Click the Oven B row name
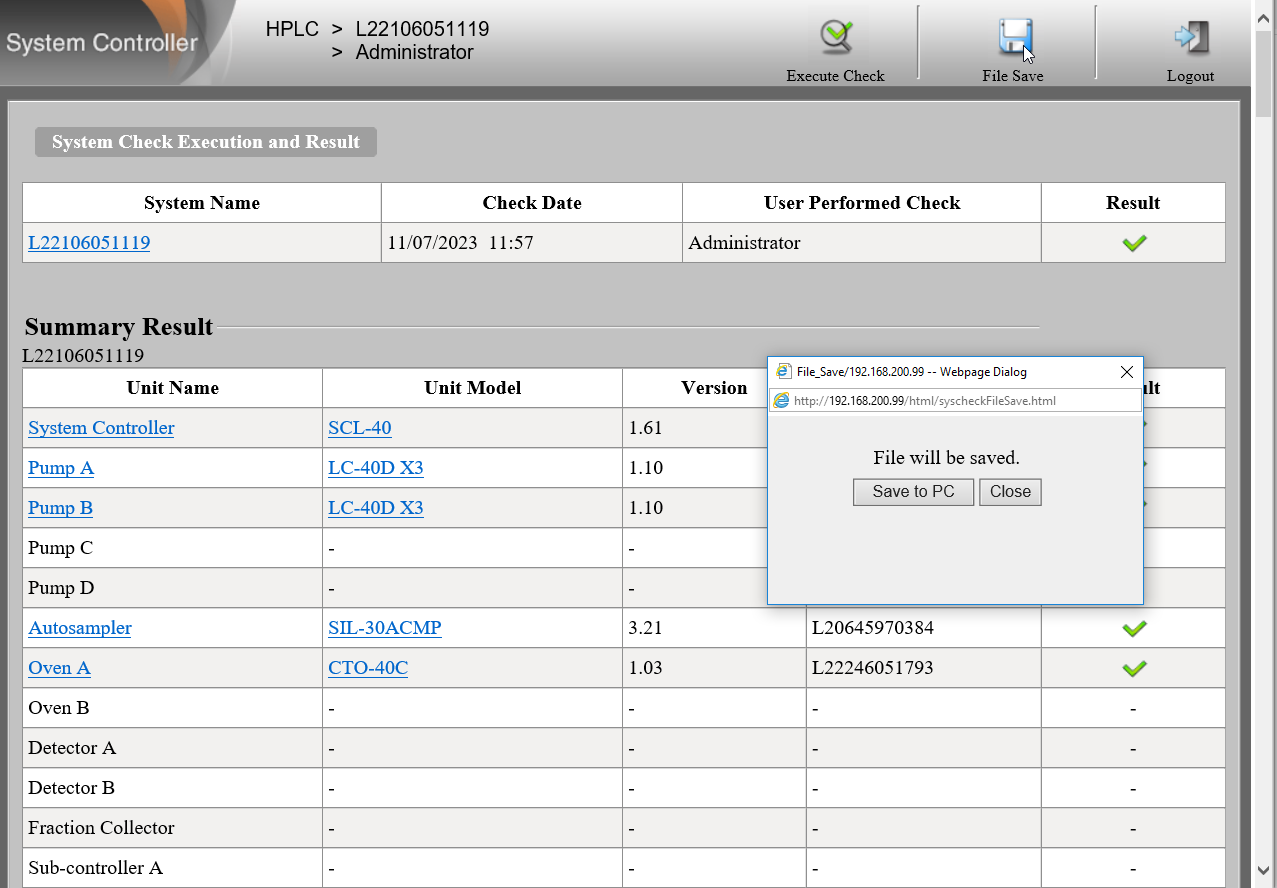 click(59, 708)
